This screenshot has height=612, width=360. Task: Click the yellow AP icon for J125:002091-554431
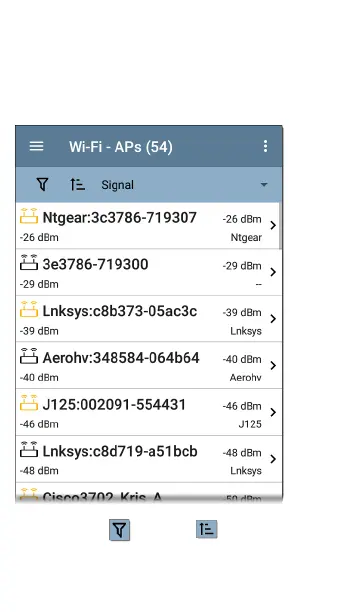click(29, 403)
